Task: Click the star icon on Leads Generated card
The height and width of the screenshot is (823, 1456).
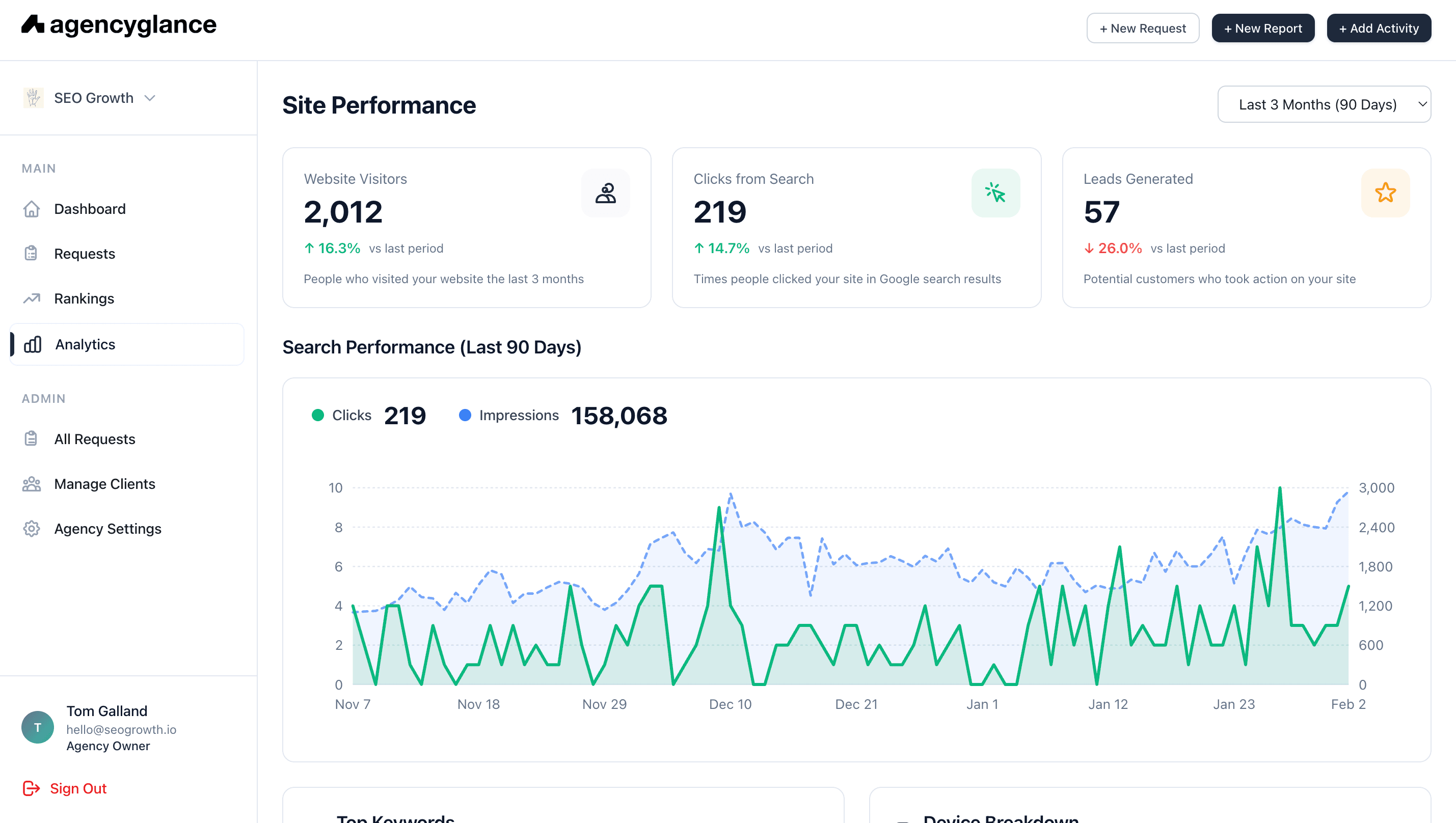Action: coord(1385,192)
